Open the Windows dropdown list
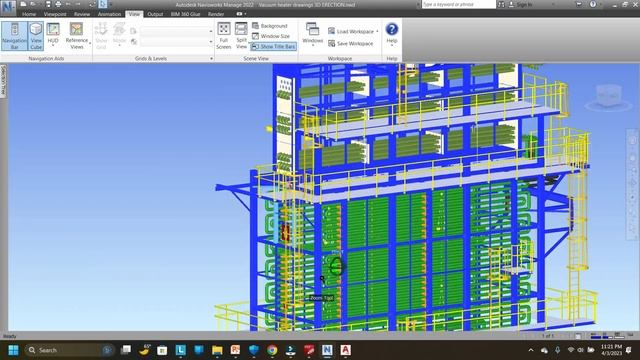This screenshot has height=360, width=640. point(313,34)
